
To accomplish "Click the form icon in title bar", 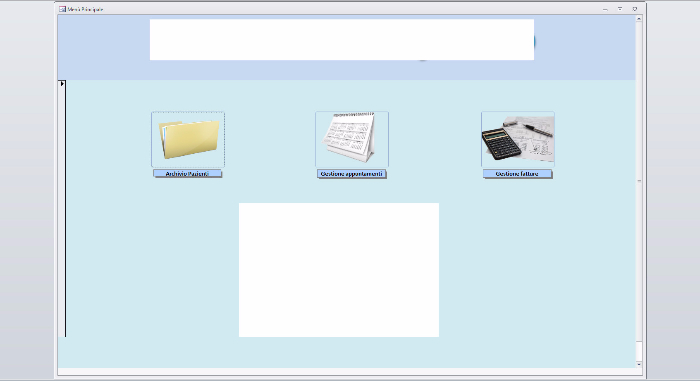I will pyautogui.click(x=62, y=9).
